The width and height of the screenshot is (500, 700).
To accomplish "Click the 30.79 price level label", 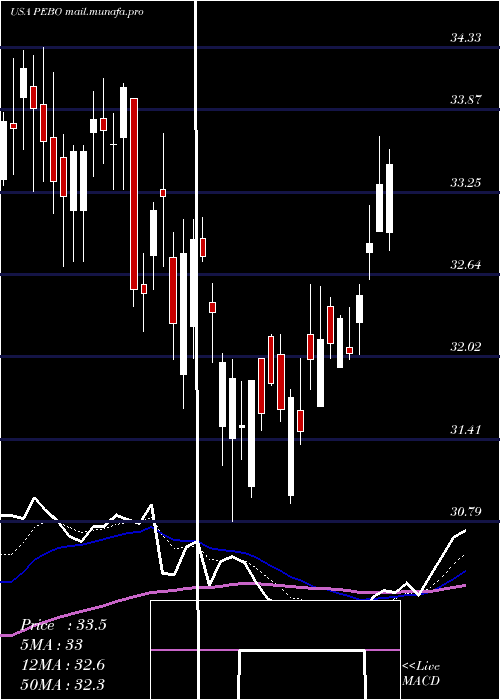I will click(x=465, y=512).
